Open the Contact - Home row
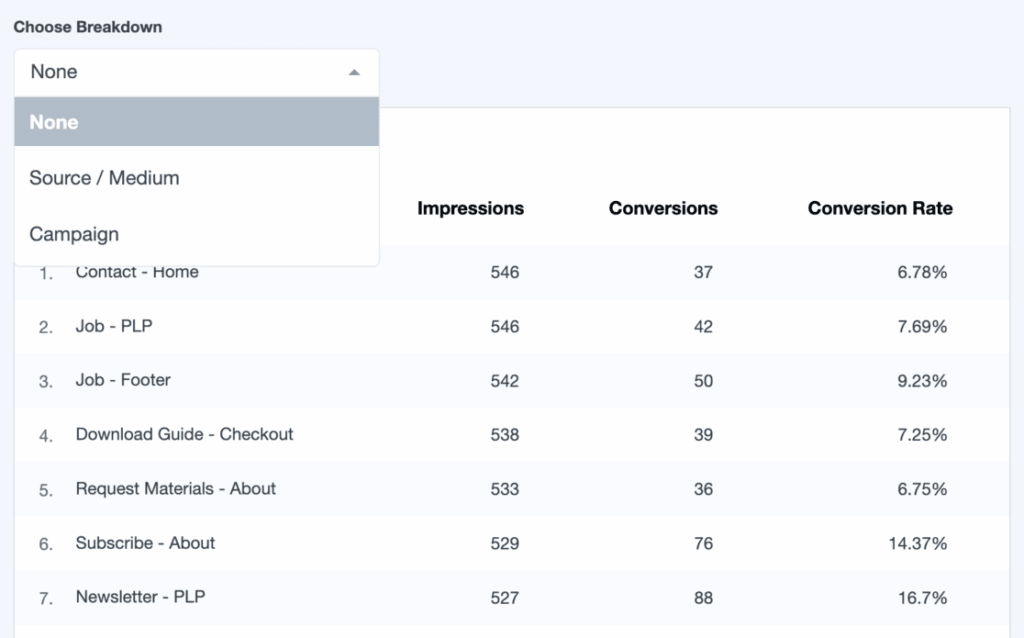 coord(137,272)
